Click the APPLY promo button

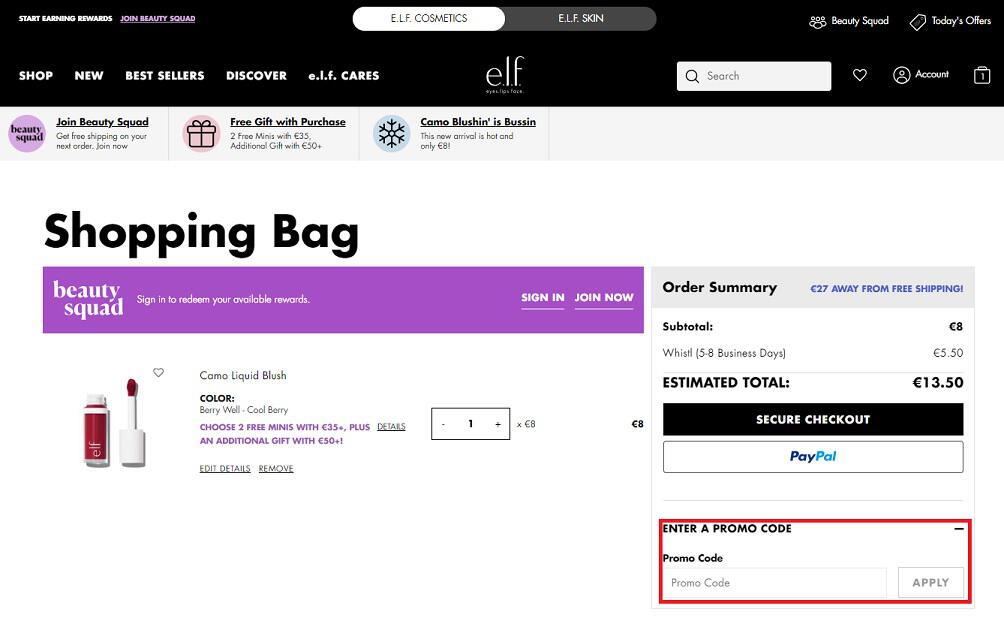coord(930,582)
